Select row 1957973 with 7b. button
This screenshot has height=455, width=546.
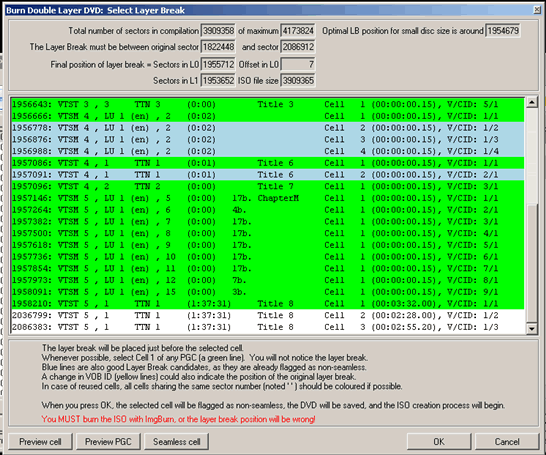(x=268, y=280)
